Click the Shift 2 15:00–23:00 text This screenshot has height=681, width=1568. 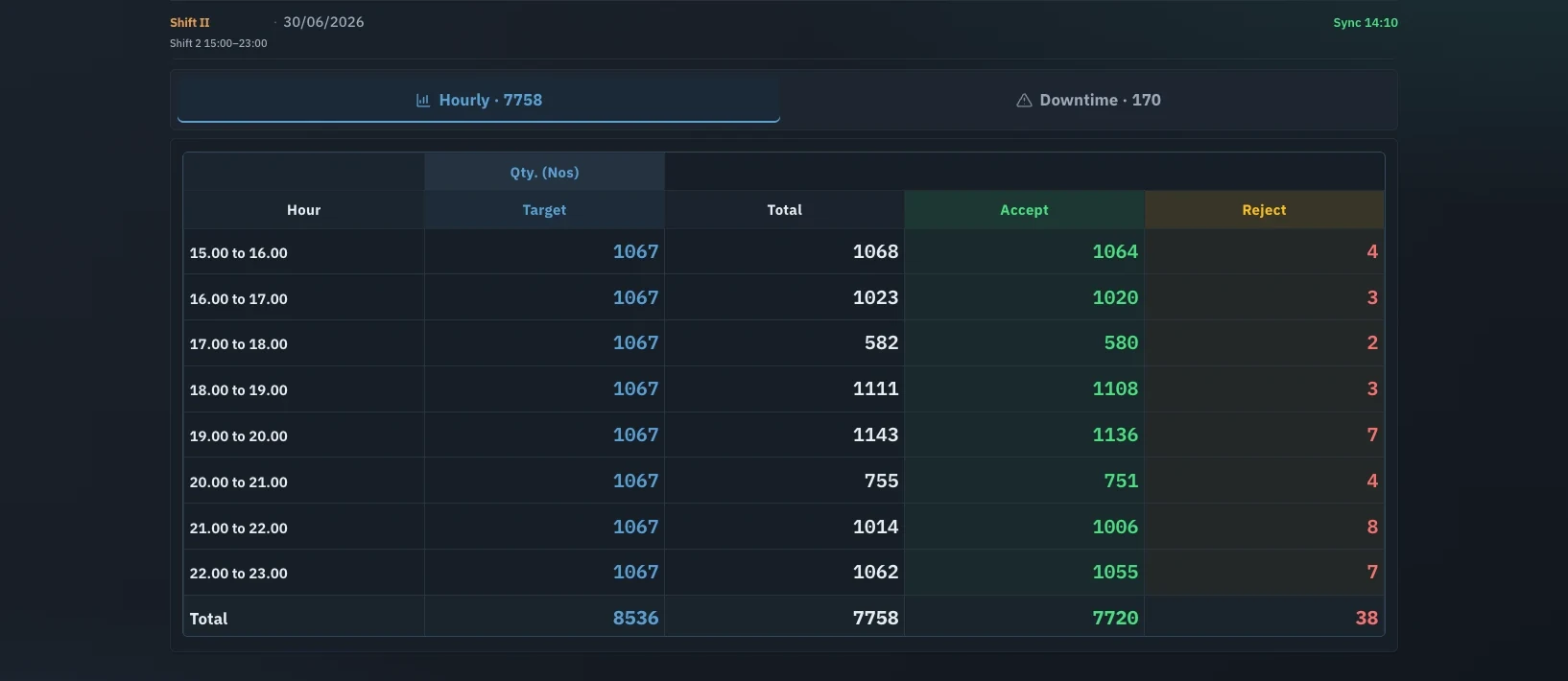[219, 43]
